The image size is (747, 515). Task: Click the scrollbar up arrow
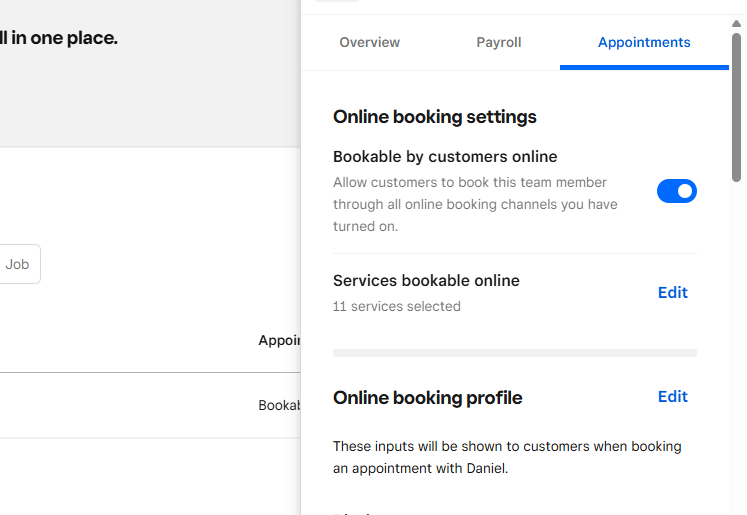click(737, 23)
